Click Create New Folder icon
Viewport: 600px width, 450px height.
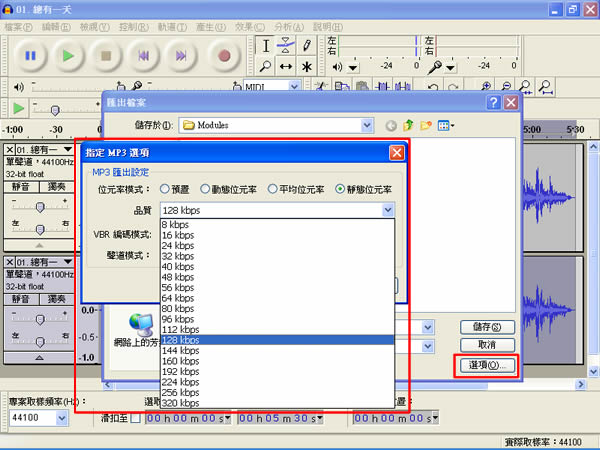click(x=426, y=125)
